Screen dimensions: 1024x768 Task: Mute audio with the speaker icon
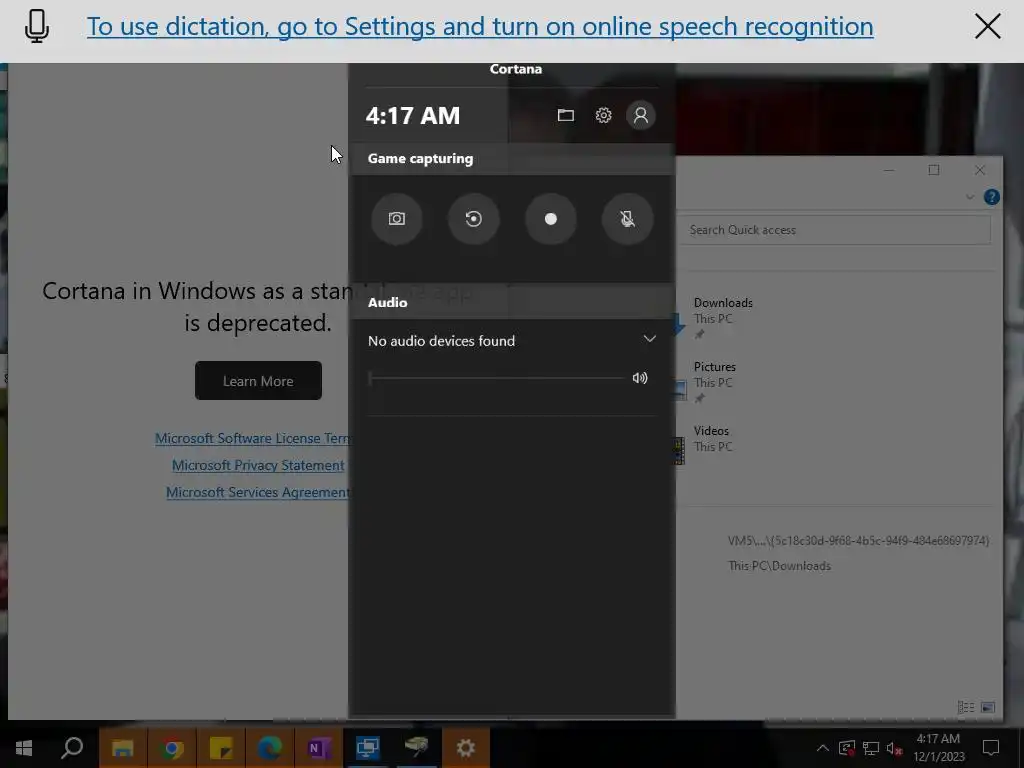coord(640,378)
